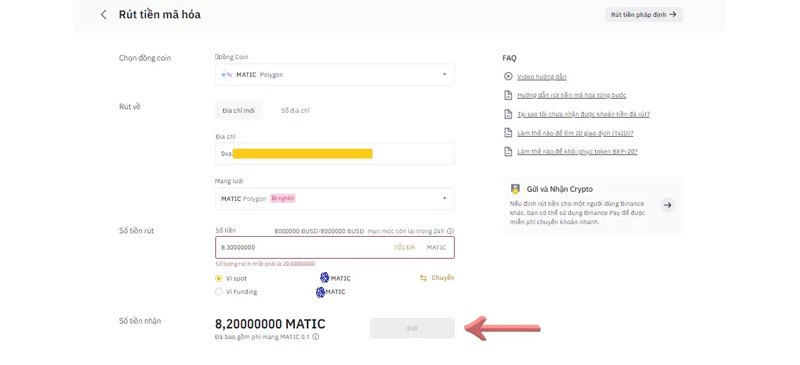Screen dimensions: 800x365
Task: Click the Ví Funding MATIC balance icon
Action: [x=320, y=292]
